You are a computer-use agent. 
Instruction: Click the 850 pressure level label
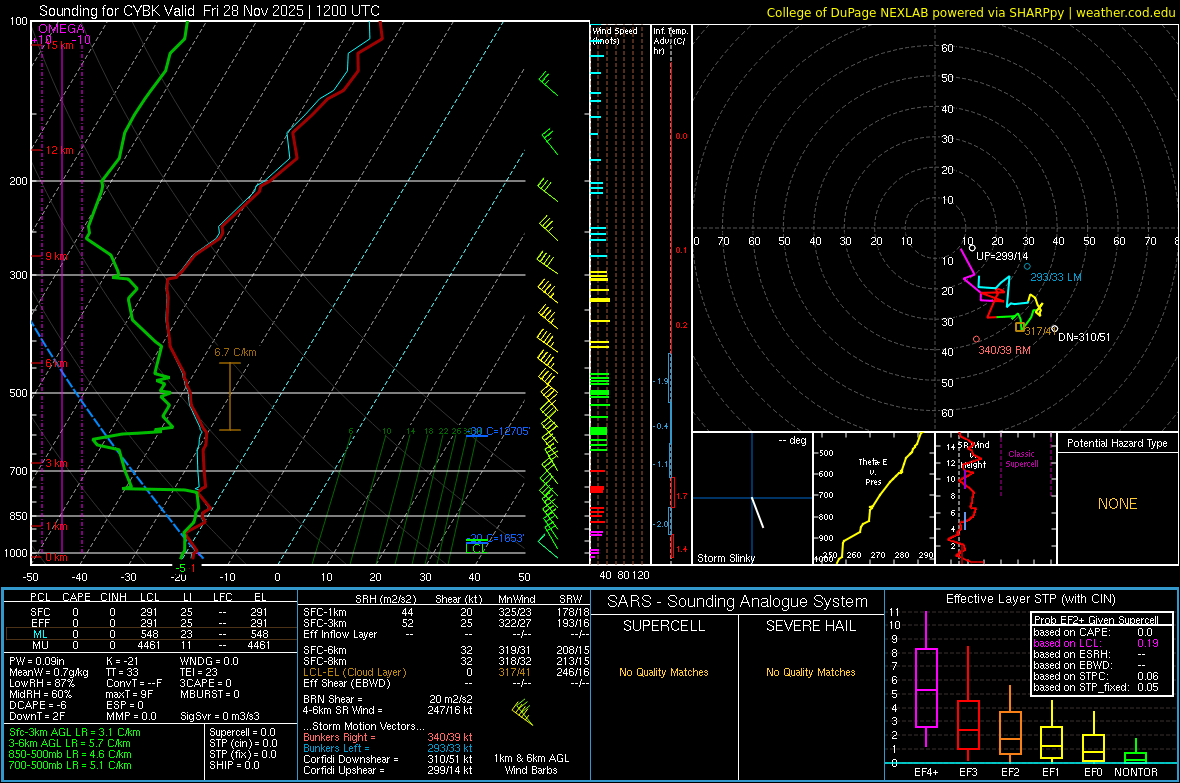(x=18, y=516)
